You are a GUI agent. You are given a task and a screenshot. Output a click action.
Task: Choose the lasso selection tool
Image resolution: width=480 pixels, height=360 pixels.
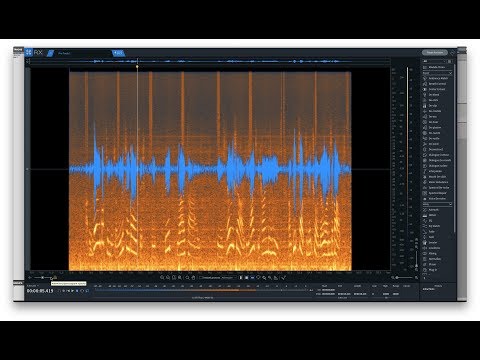[x=258, y=278]
